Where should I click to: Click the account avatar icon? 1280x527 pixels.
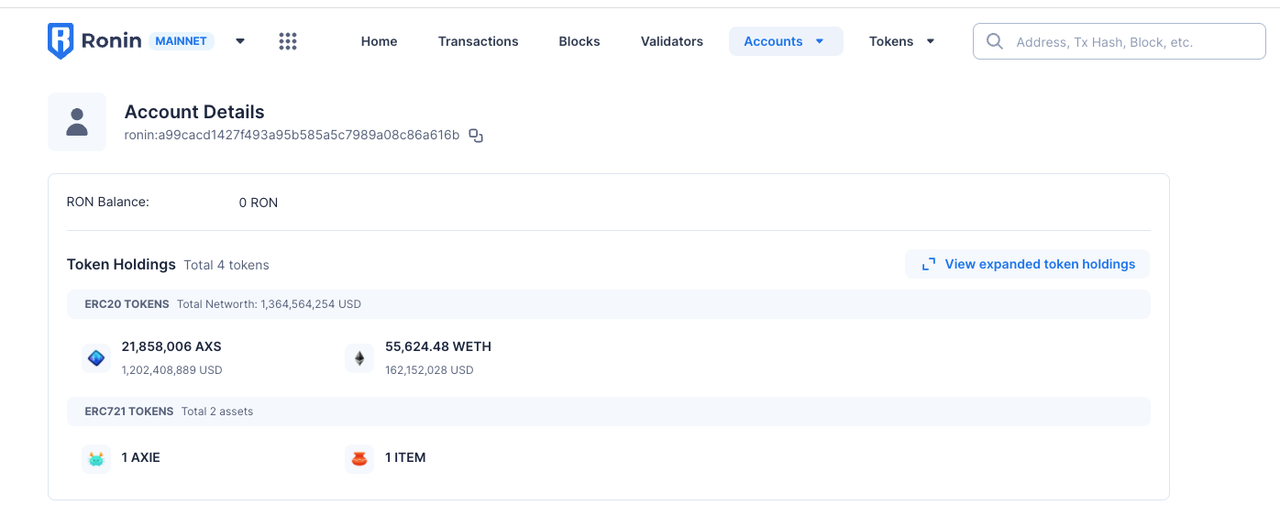[x=77, y=122]
